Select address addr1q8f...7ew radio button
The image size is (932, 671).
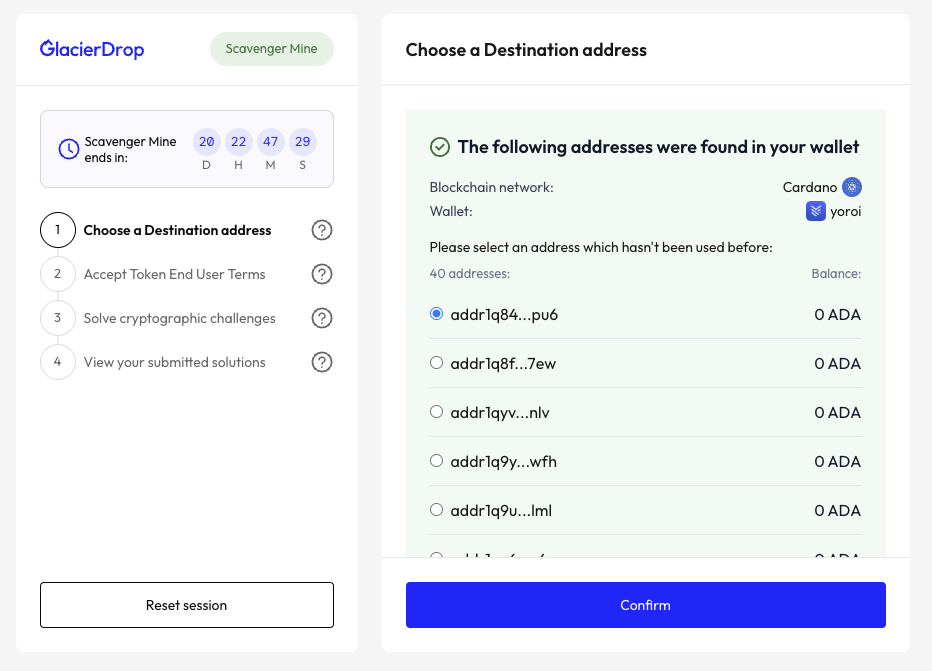click(436, 363)
